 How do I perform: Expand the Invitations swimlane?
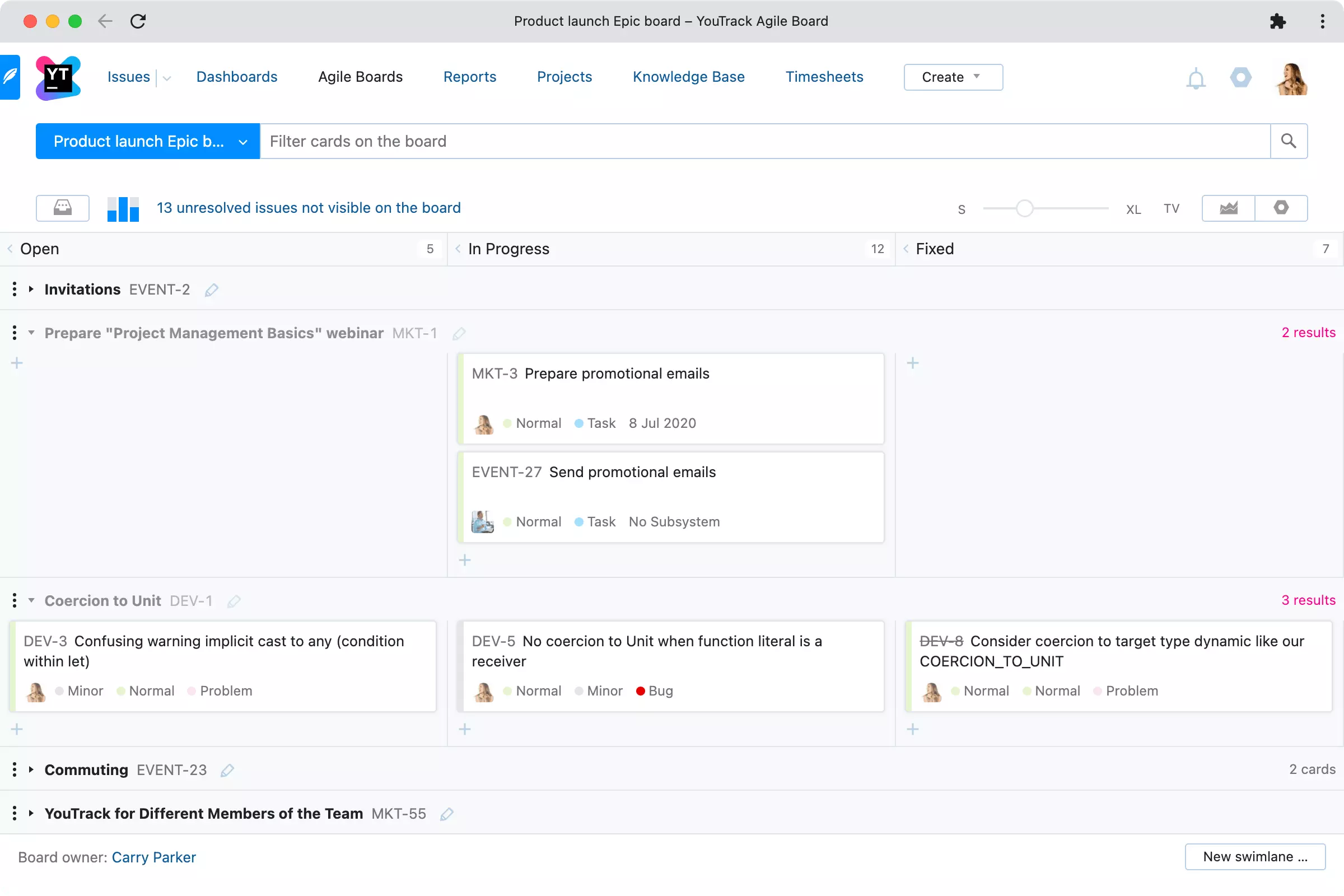pos(31,289)
